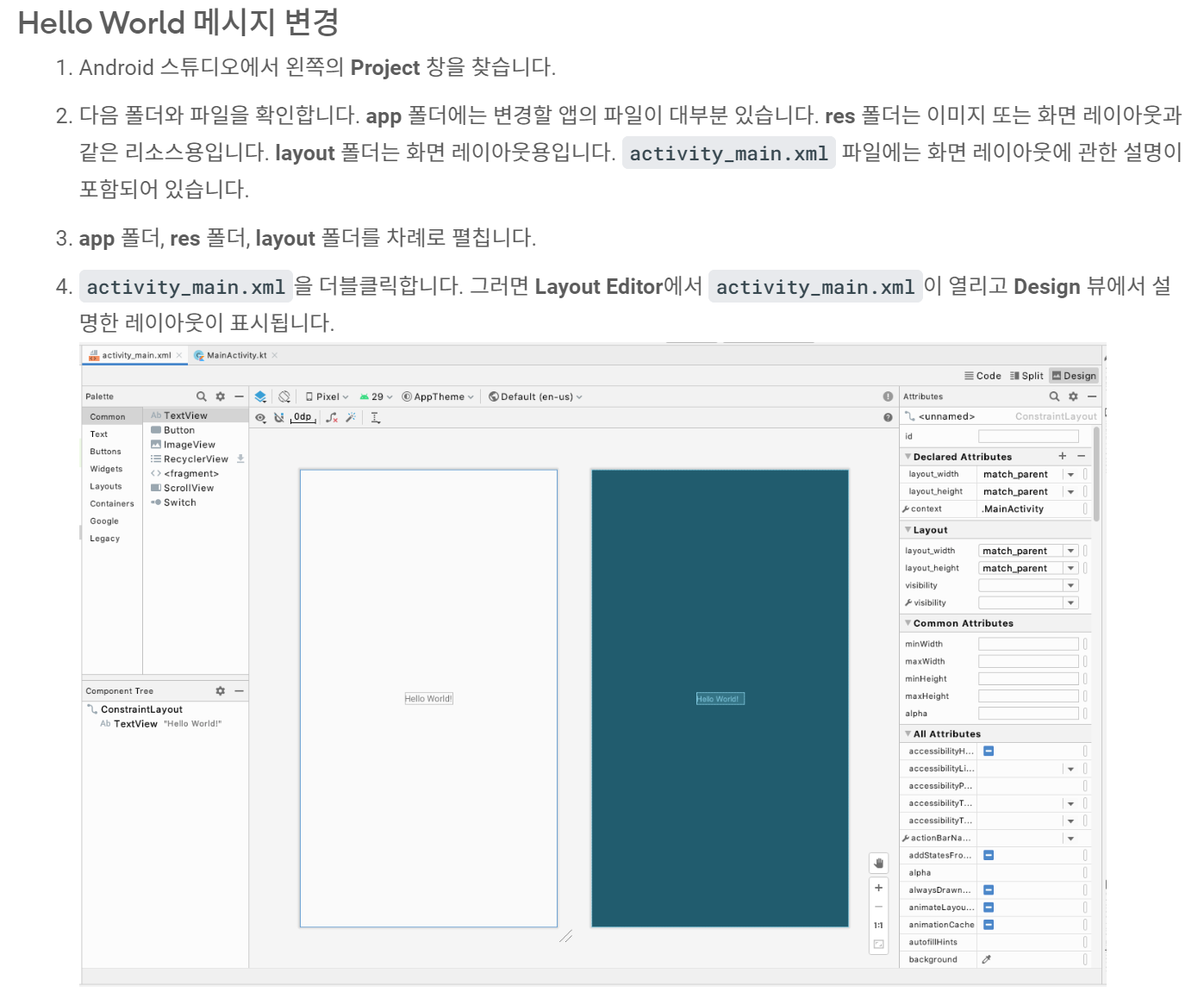This screenshot has width=1204, height=992.
Task: Select Design Surface layers icon
Action: coord(260,396)
